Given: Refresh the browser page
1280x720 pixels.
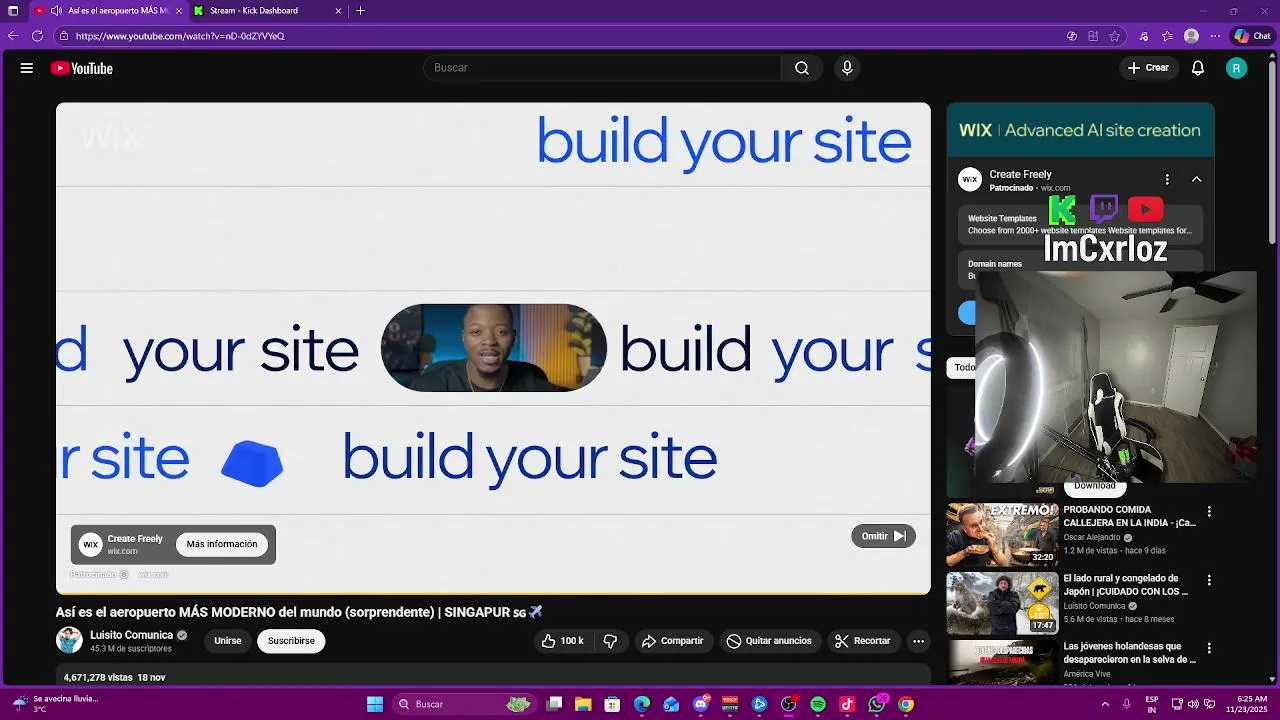Looking at the screenshot, I should pos(37,36).
